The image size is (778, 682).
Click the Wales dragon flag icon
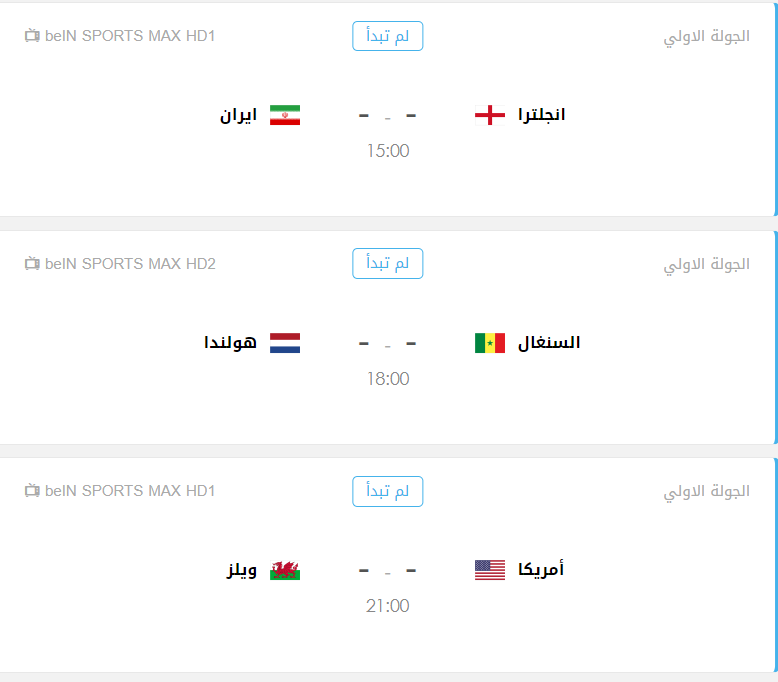tap(285, 570)
